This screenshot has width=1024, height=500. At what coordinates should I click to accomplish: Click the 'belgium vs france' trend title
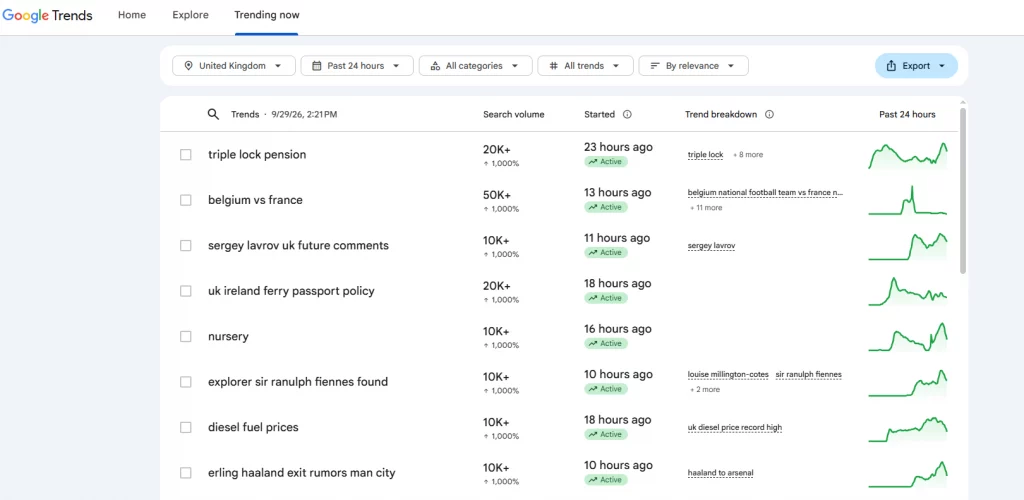(x=255, y=200)
